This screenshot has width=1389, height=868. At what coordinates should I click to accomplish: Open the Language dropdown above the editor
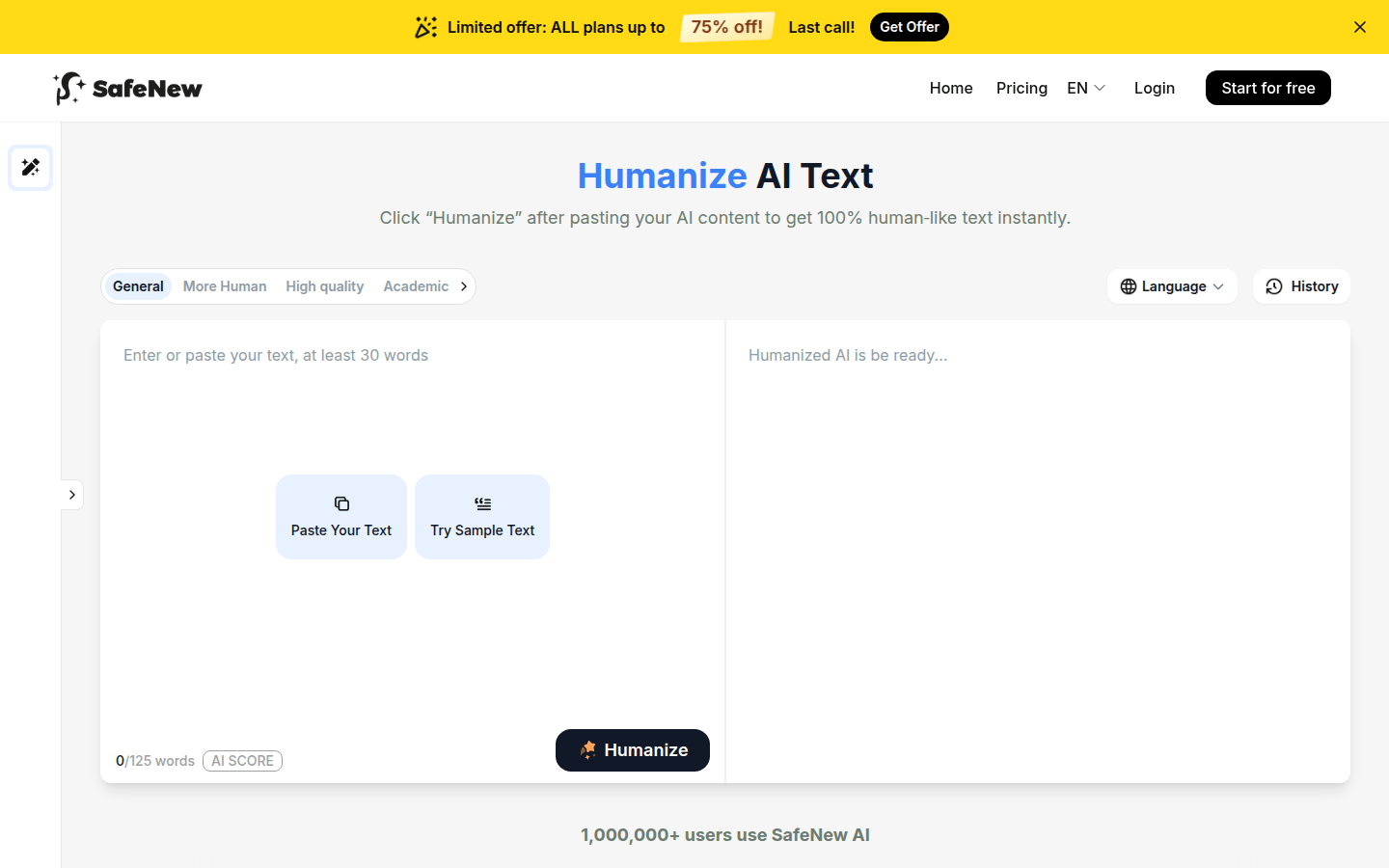[x=1172, y=286]
